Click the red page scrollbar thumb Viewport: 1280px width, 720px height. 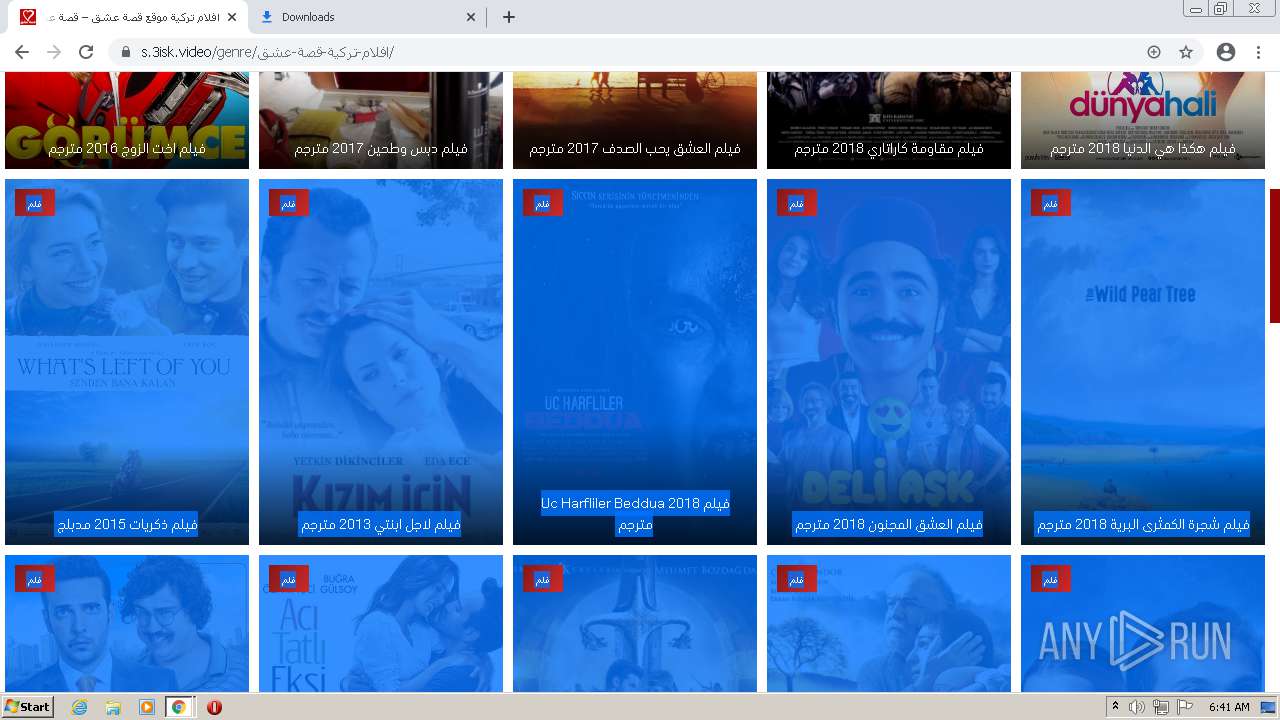[1275, 256]
